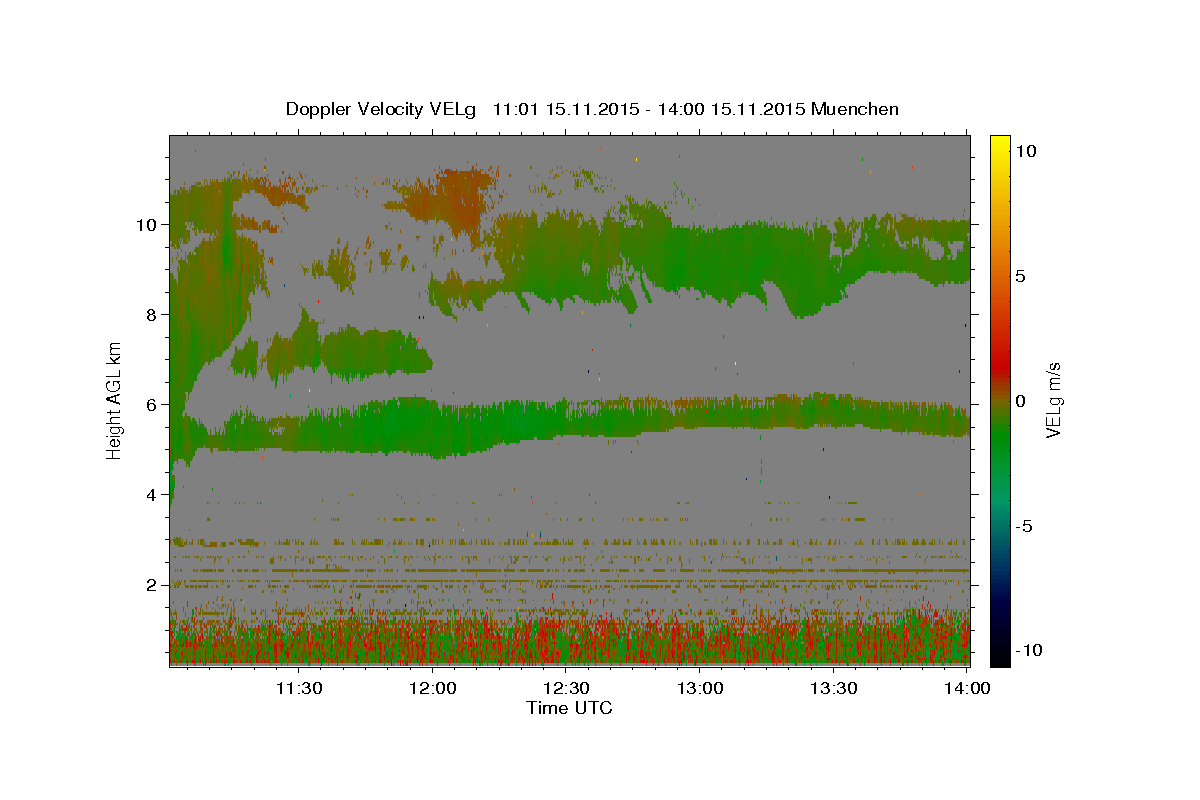Click the black bottom of the colorbar

(1000, 658)
